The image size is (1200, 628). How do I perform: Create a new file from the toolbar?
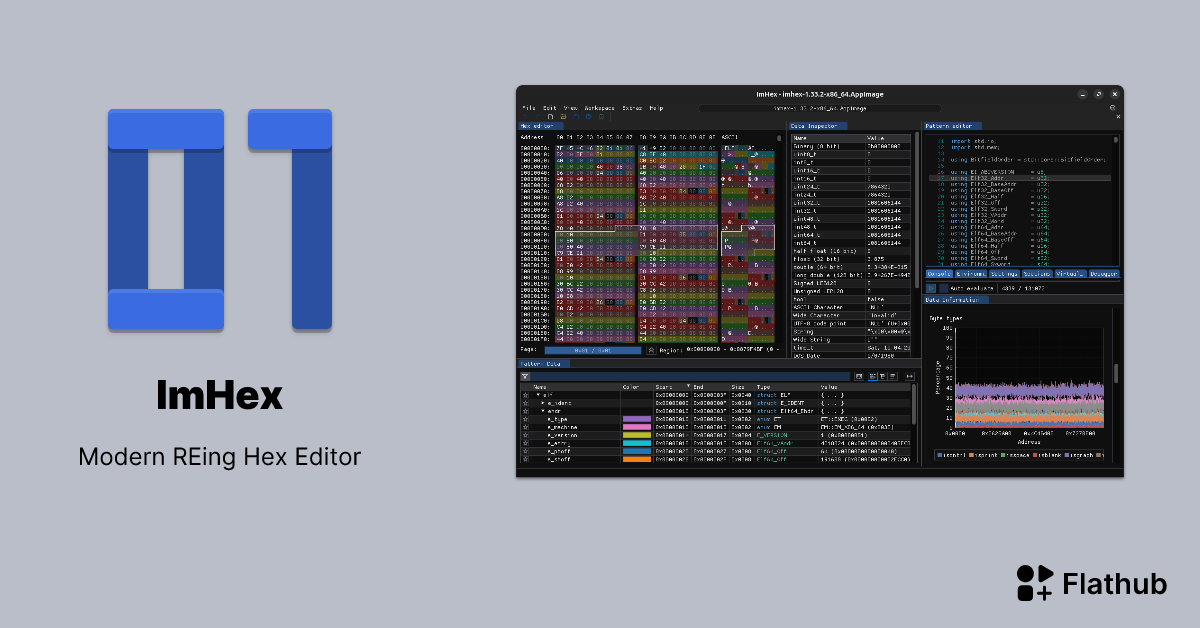coord(550,116)
